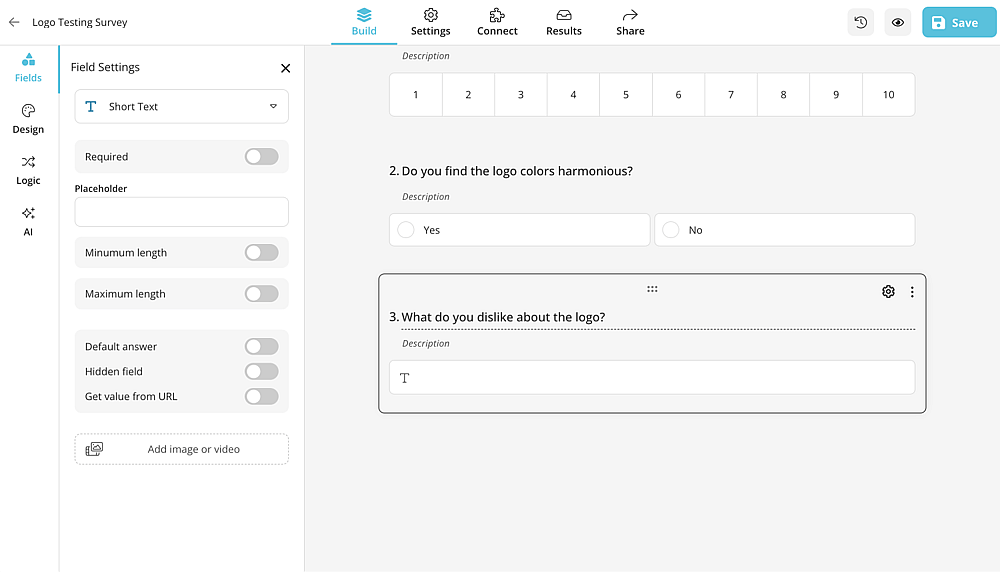
Task: Enable the Maximum length toggle
Action: 261,294
